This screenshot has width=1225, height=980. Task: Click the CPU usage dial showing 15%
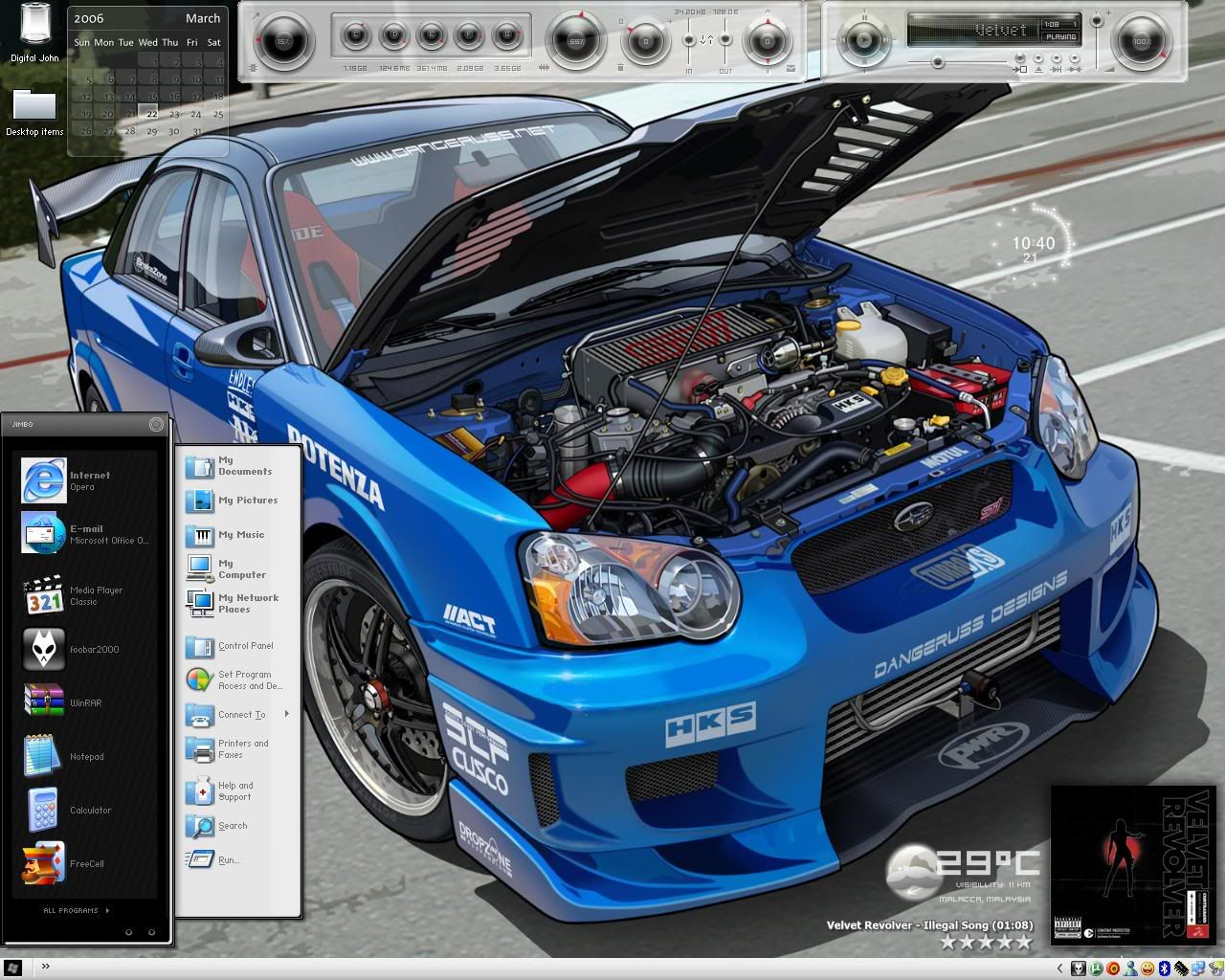283,41
